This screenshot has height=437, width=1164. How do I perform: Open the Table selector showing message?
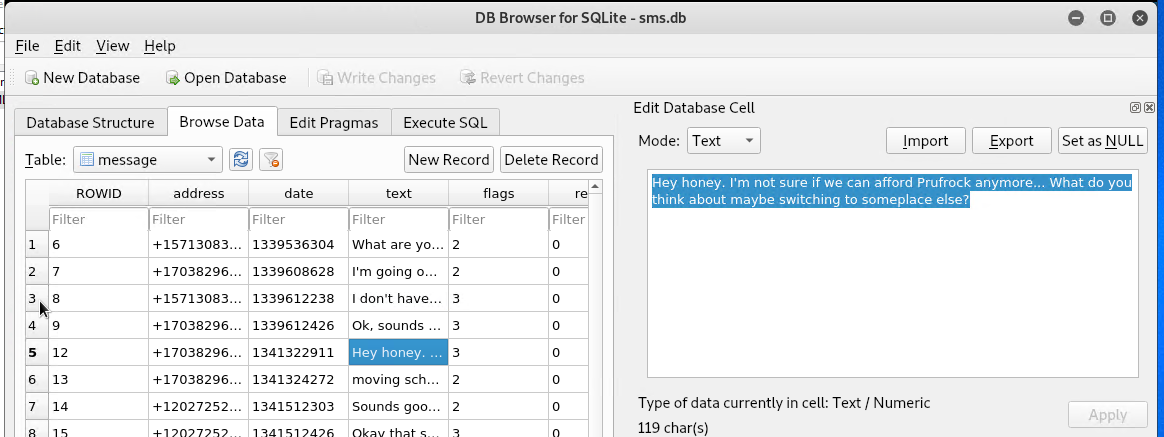(148, 160)
